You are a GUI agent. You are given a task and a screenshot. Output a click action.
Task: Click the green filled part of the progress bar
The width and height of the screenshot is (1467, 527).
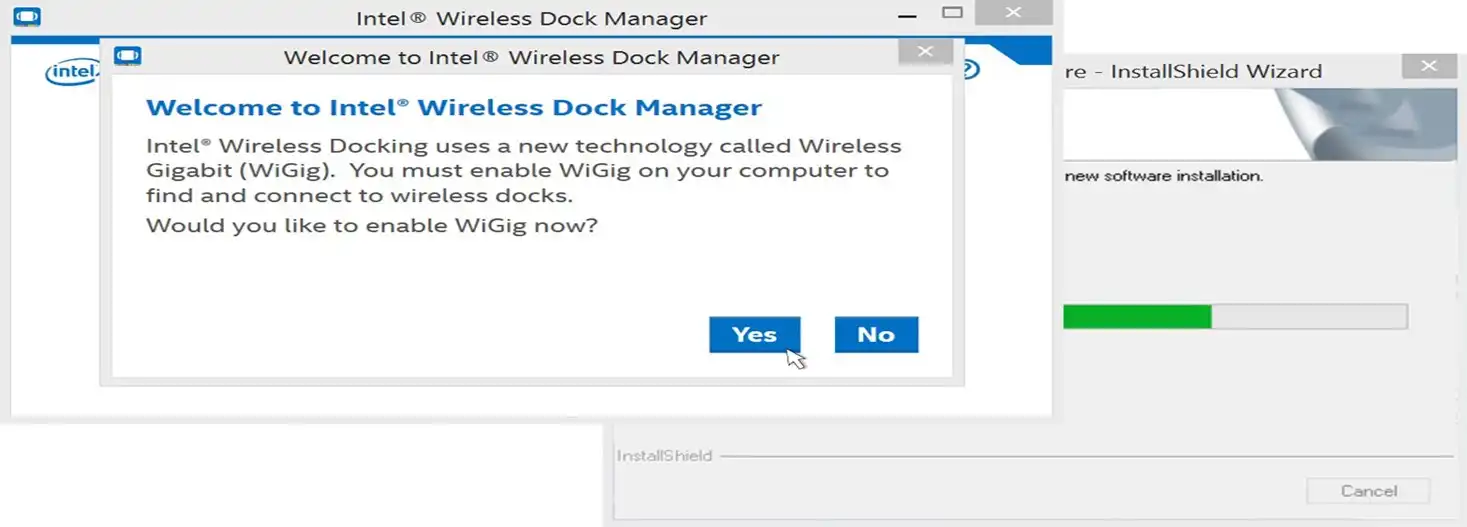tap(1136, 317)
